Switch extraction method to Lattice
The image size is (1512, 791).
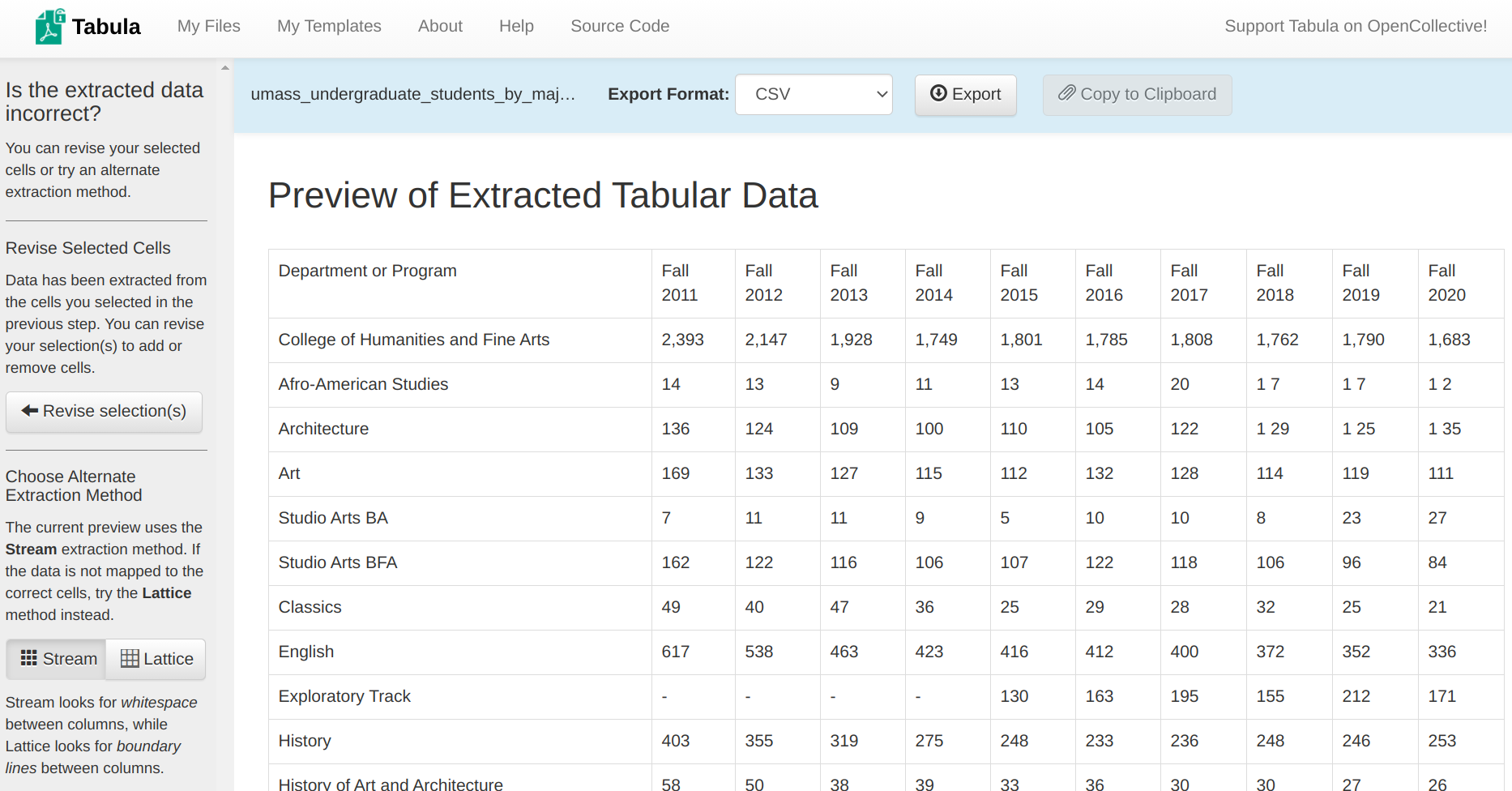[157, 659]
